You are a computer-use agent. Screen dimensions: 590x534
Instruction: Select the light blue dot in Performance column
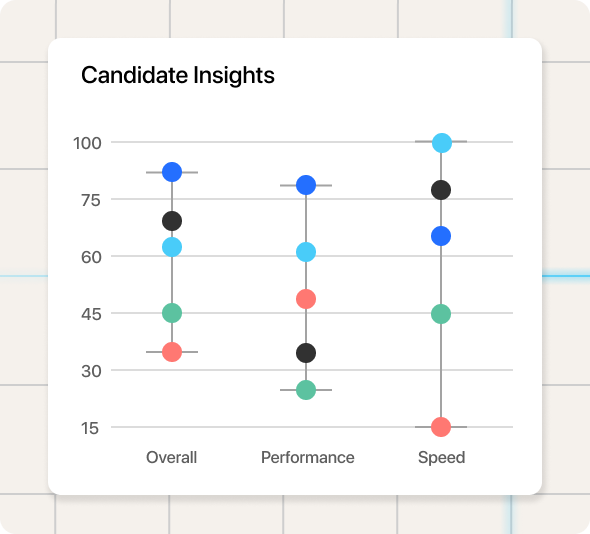click(x=306, y=252)
